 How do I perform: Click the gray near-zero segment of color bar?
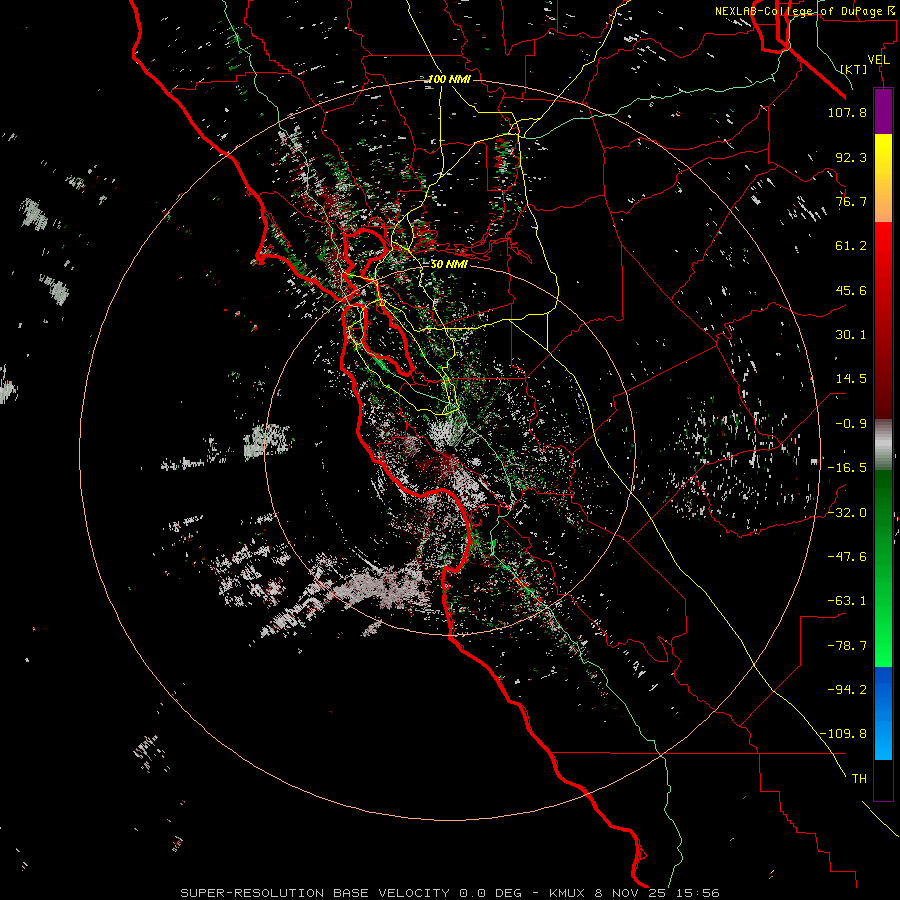[883, 445]
